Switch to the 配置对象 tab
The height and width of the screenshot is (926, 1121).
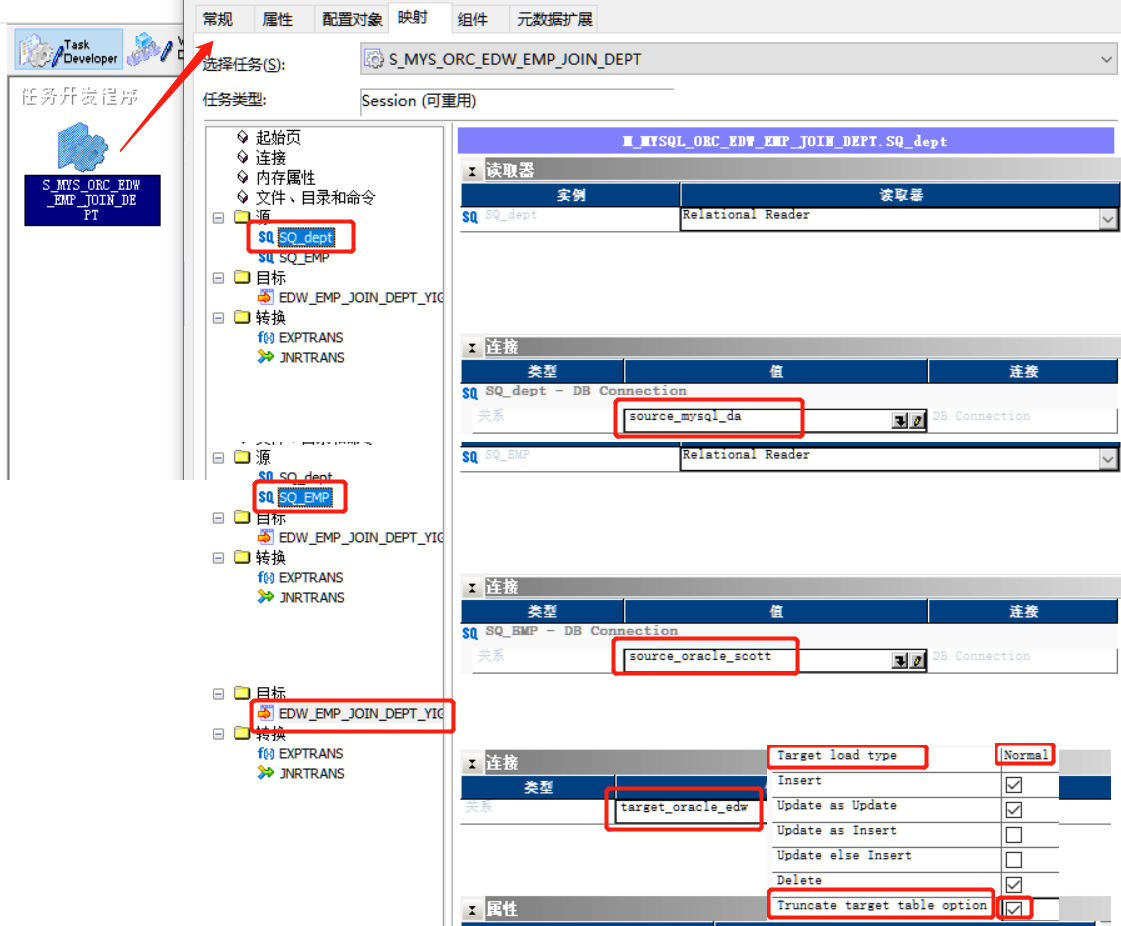pyautogui.click(x=351, y=19)
